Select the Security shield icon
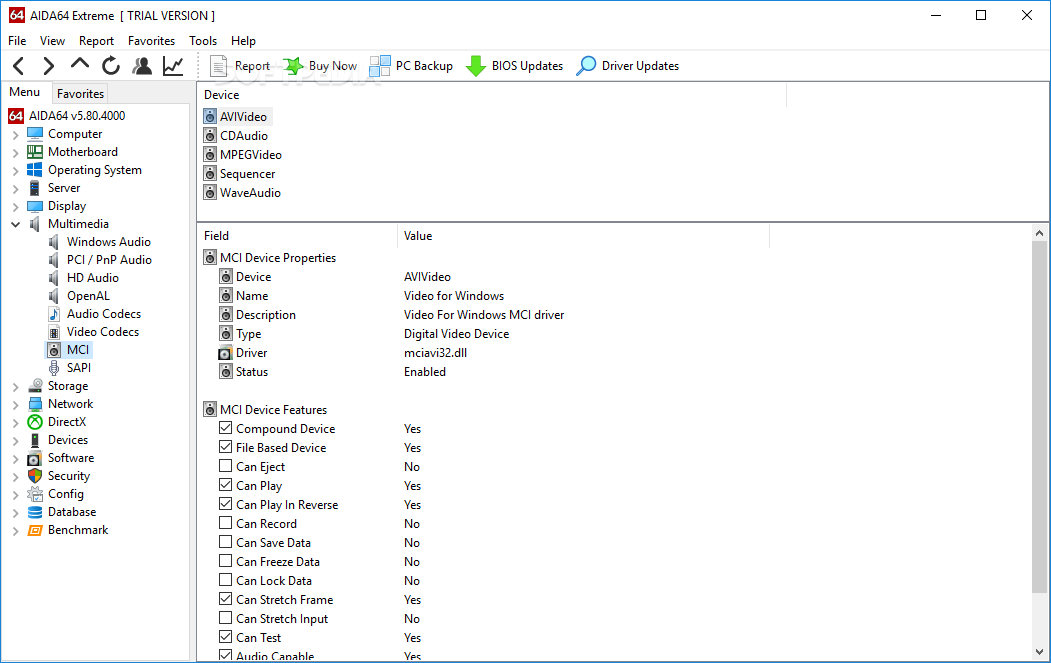 pos(35,476)
